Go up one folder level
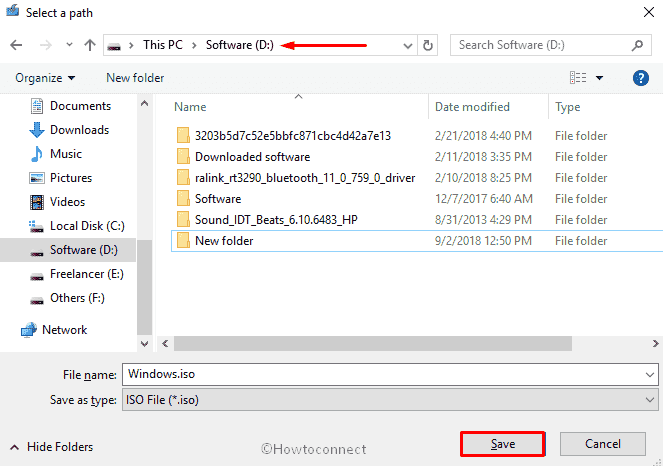 90,45
